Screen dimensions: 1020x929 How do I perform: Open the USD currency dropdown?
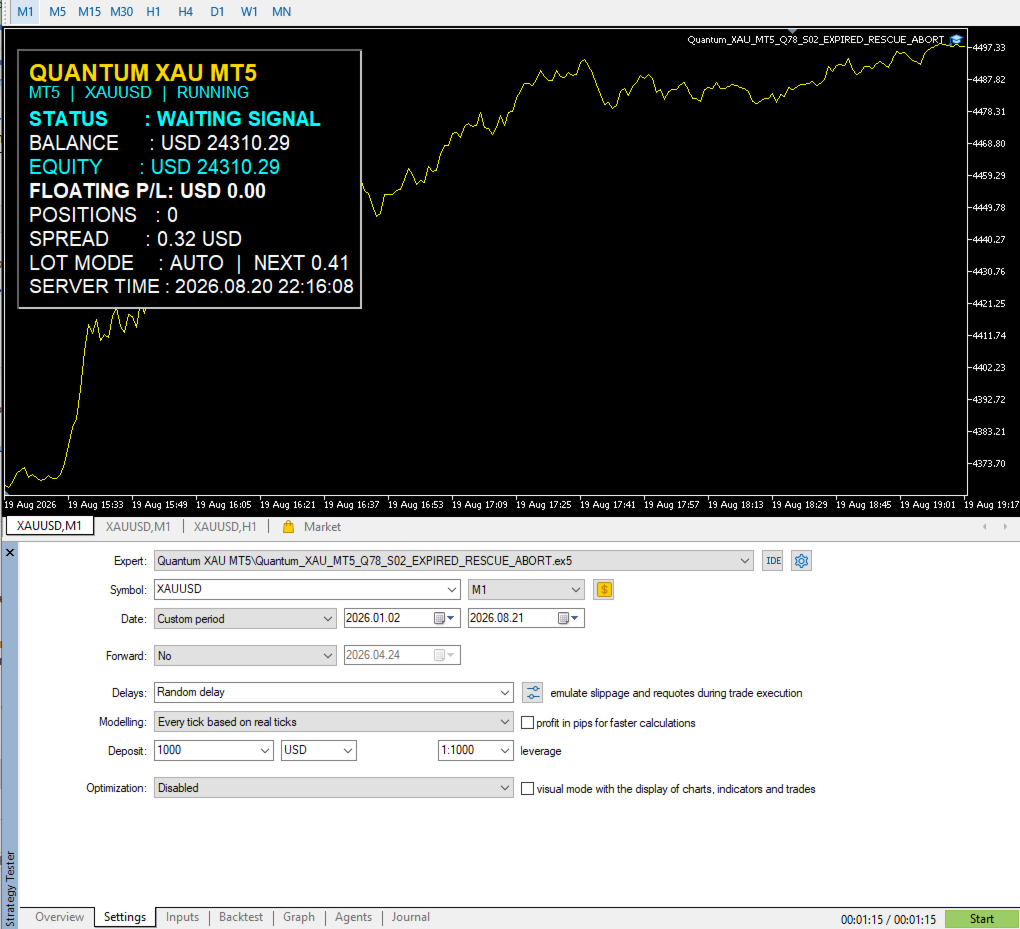(348, 751)
